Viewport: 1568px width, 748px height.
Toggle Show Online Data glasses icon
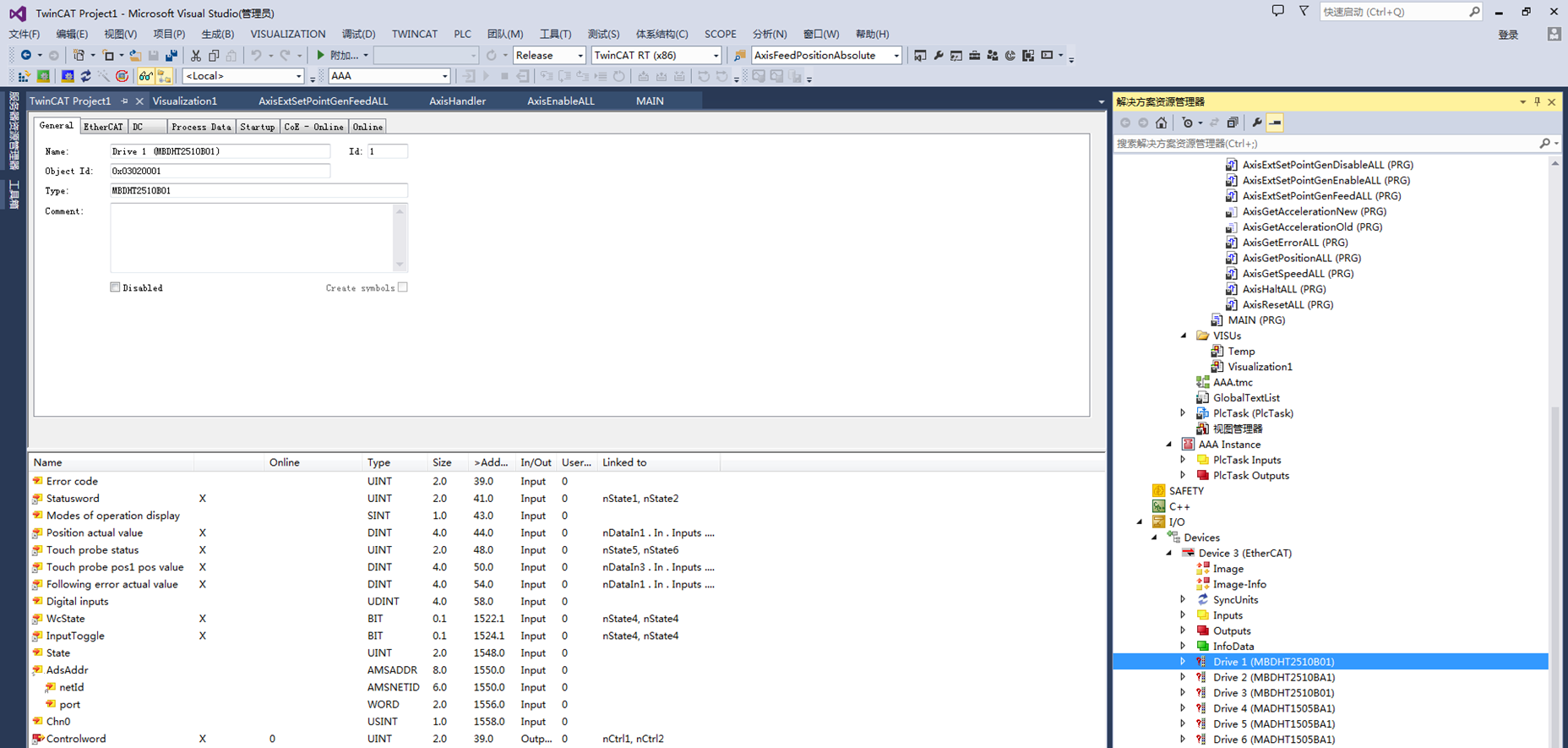tap(146, 76)
